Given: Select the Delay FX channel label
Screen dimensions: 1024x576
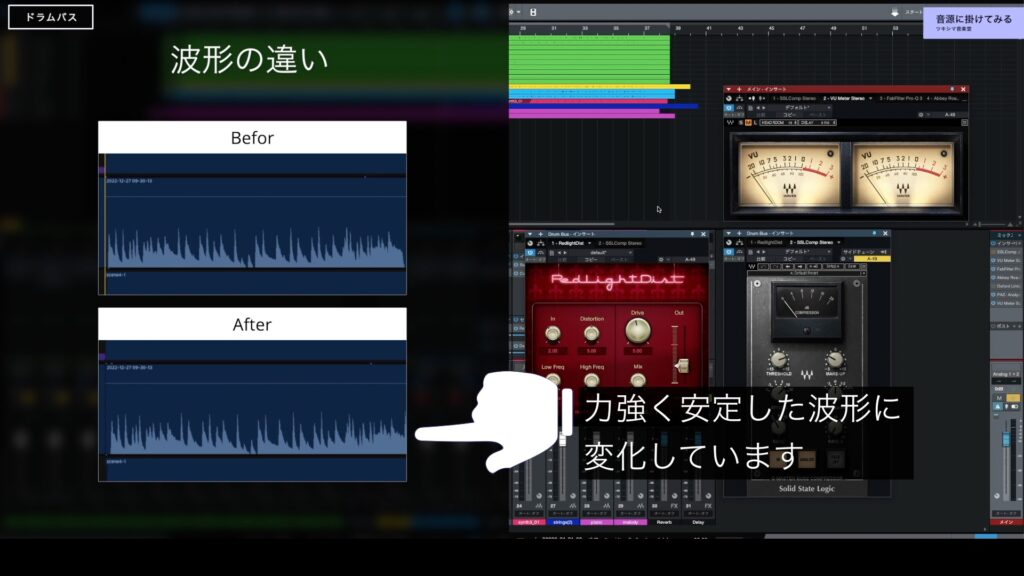Looking at the screenshot, I should coord(698,522).
